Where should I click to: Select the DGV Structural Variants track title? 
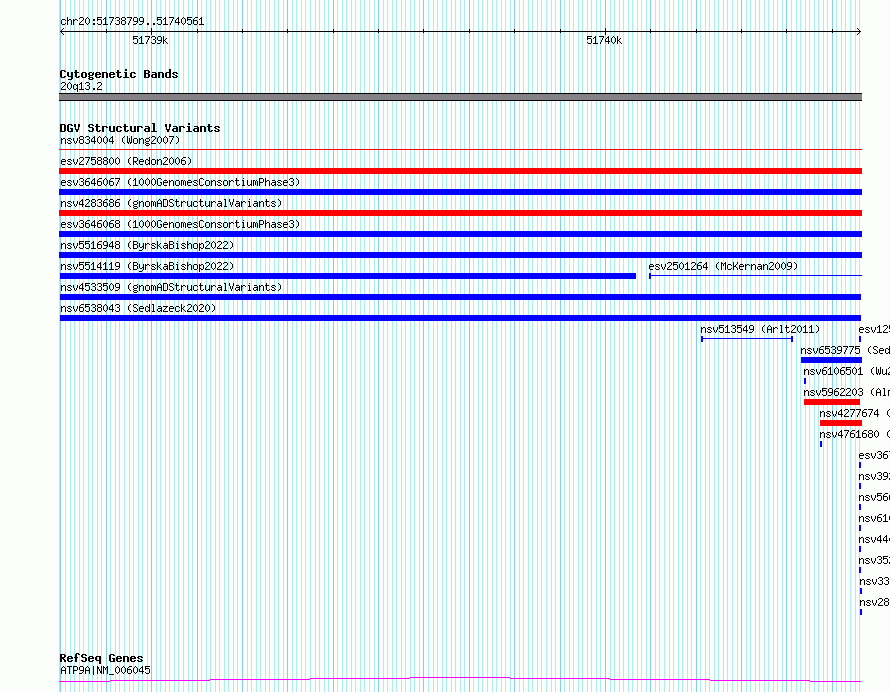click(140, 128)
